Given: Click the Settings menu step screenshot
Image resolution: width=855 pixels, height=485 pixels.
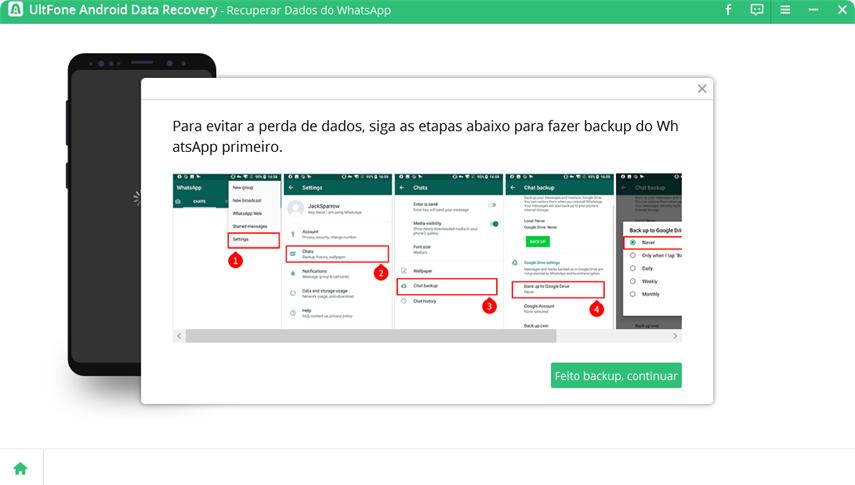Looking at the screenshot, I should (227, 251).
